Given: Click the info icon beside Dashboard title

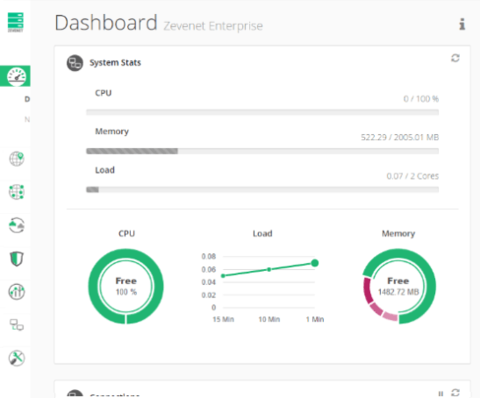Looking at the screenshot, I should point(462,24).
